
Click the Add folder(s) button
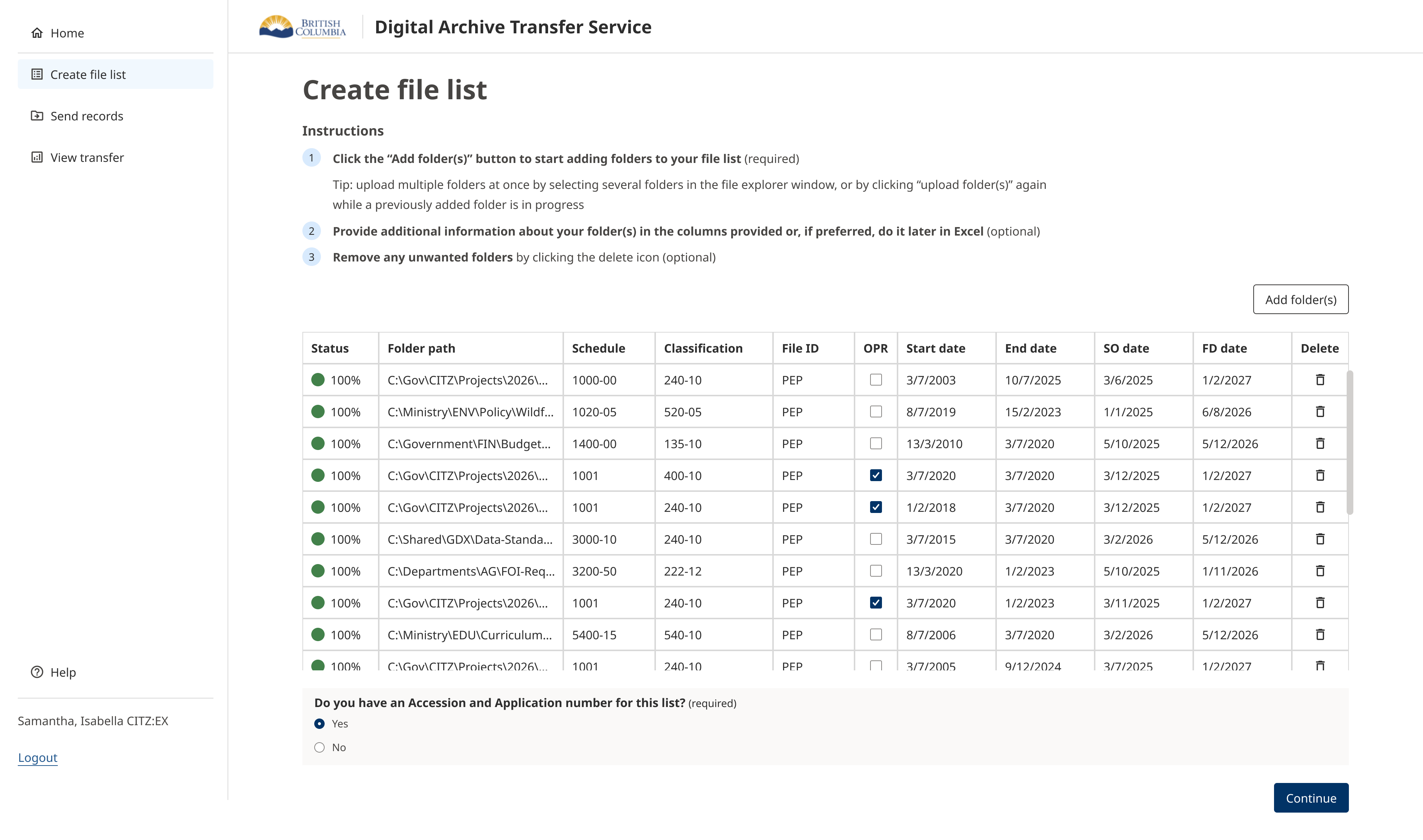tap(1300, 299)
